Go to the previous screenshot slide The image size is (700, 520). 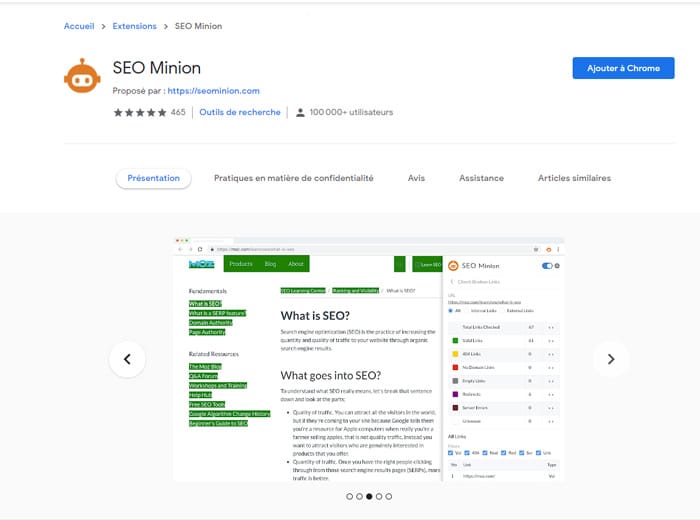coord(127,359)
